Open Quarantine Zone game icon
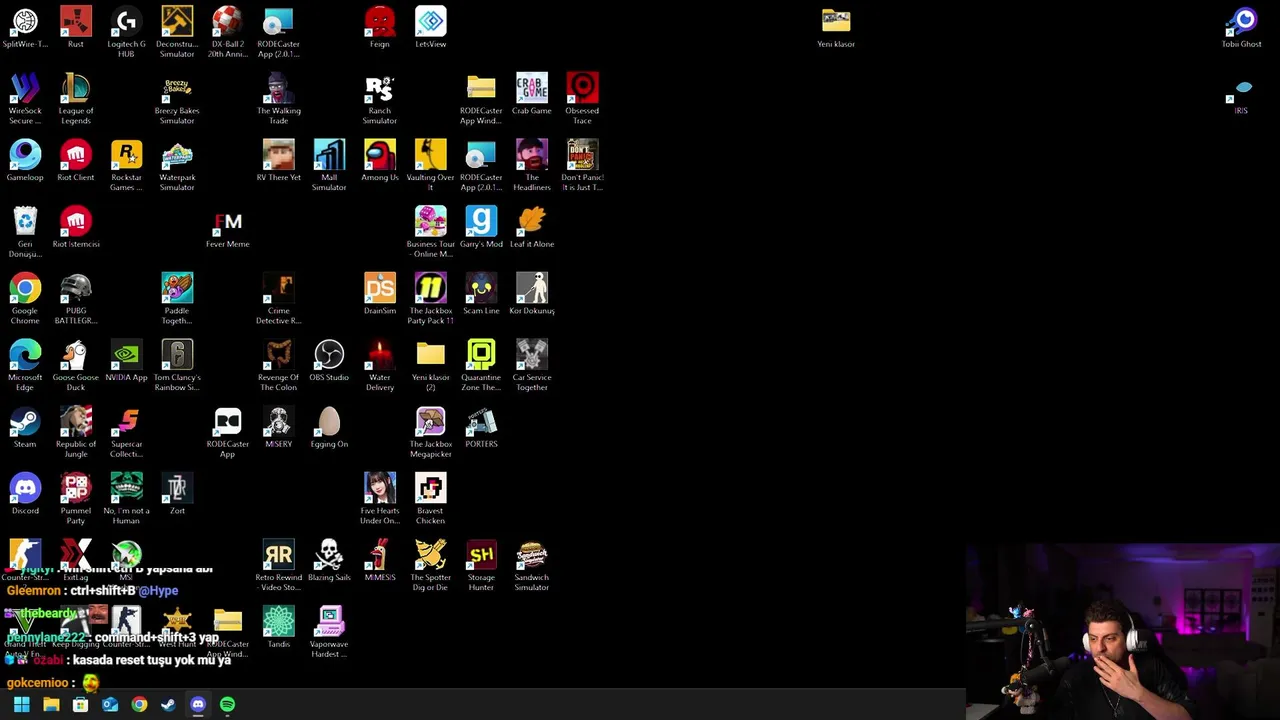Viewport: 1280px width, 720px height. (481, 365)
